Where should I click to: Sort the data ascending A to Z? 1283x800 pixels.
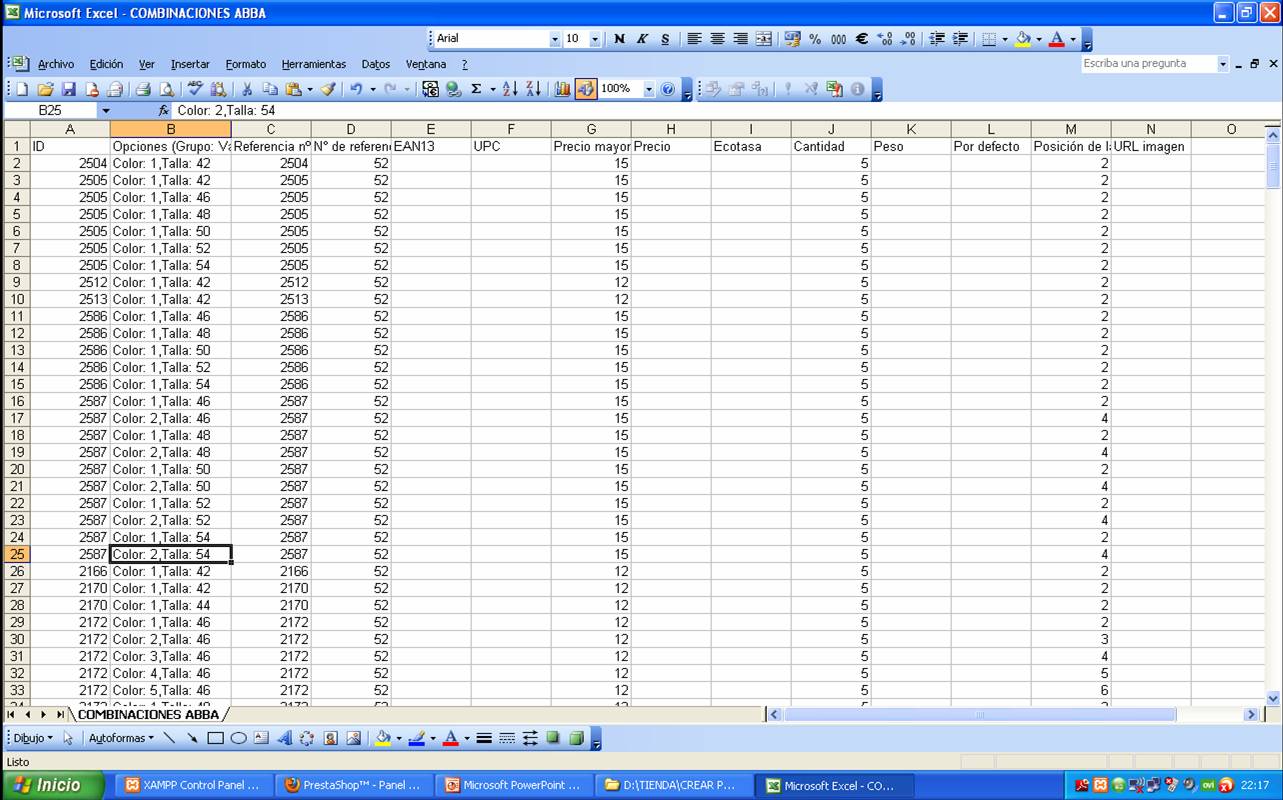(x=510, y=89)
